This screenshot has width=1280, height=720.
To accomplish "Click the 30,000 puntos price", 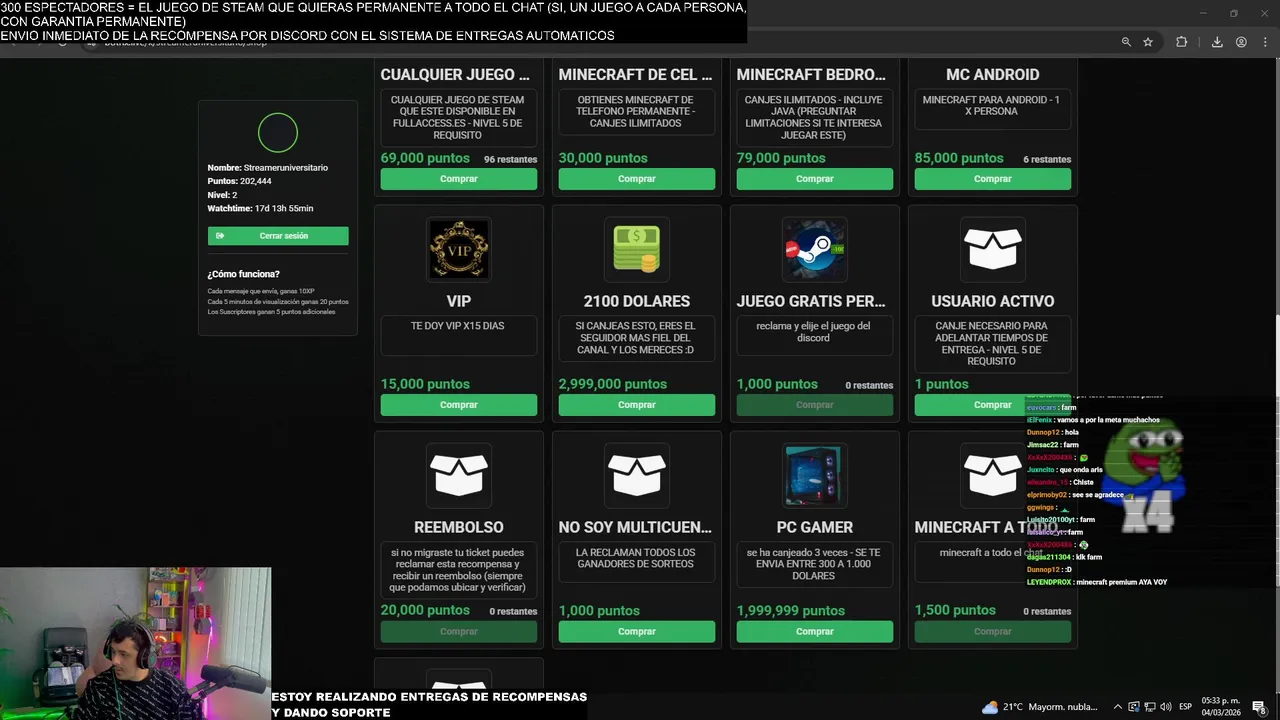I will point(603,158).
